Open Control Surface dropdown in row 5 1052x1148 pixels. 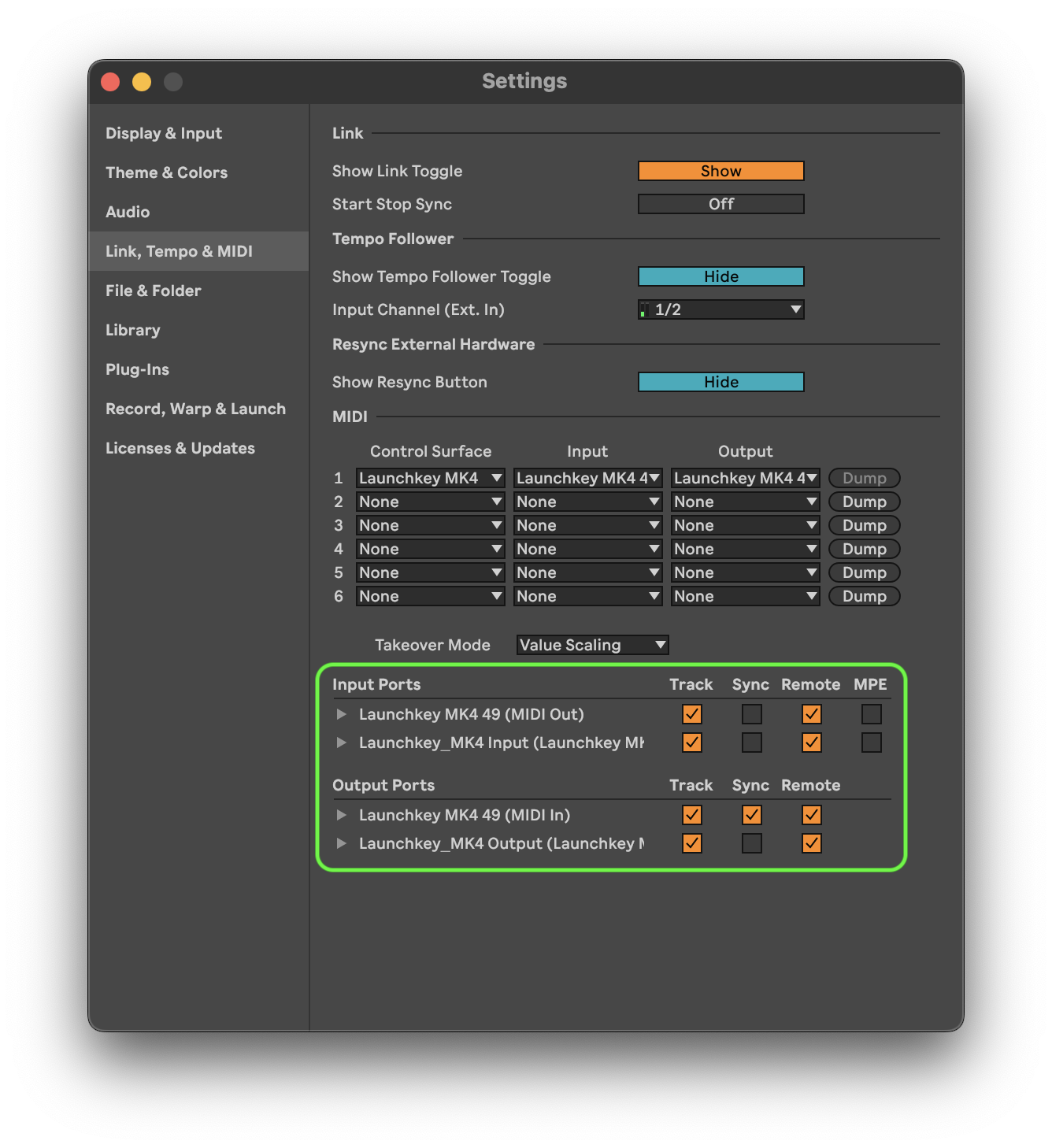(x=430, y=572)
